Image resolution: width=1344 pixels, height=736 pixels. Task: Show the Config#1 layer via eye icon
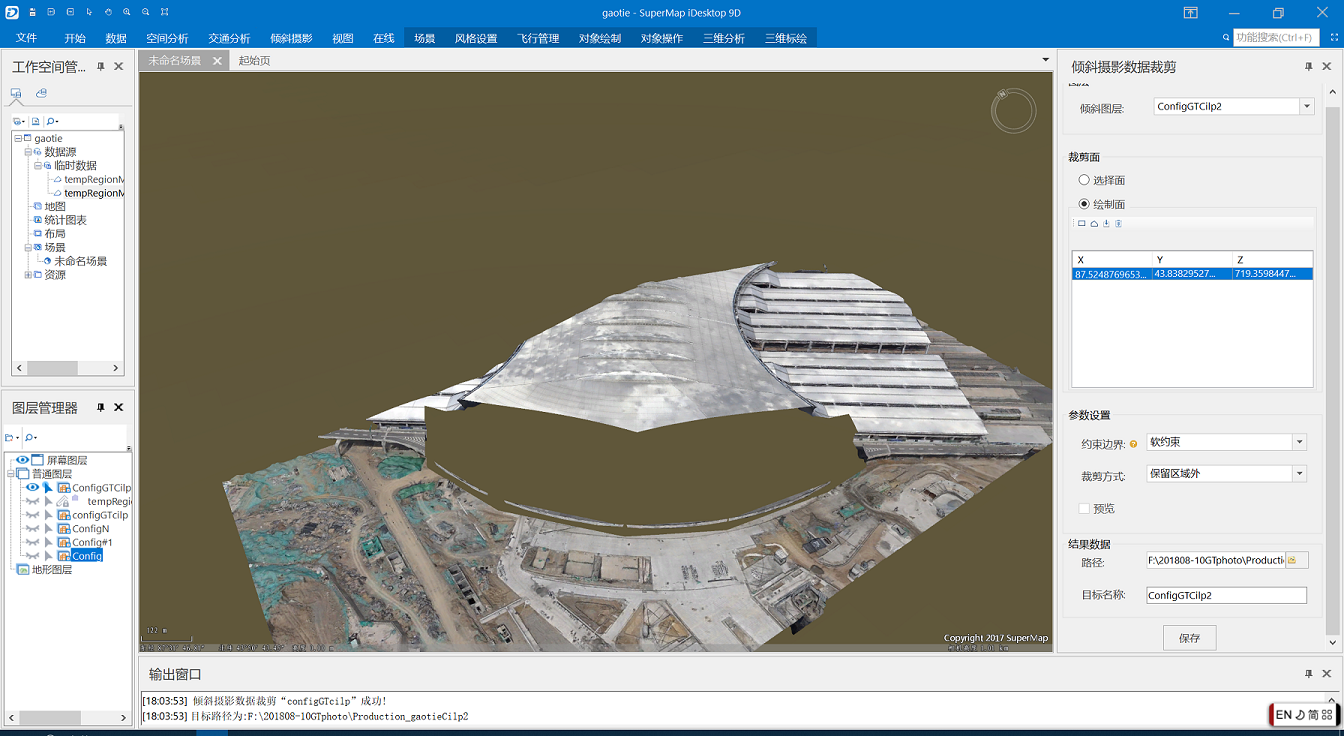(32, 542)
